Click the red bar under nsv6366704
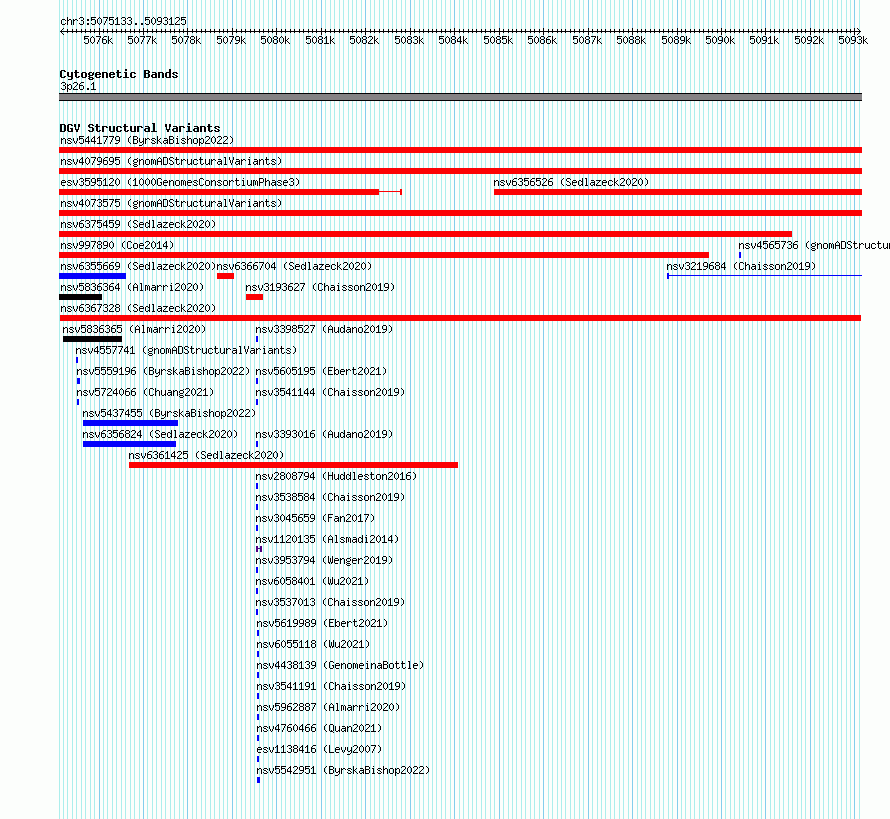This screenshot has width=890, height=819. pos(225,276)
